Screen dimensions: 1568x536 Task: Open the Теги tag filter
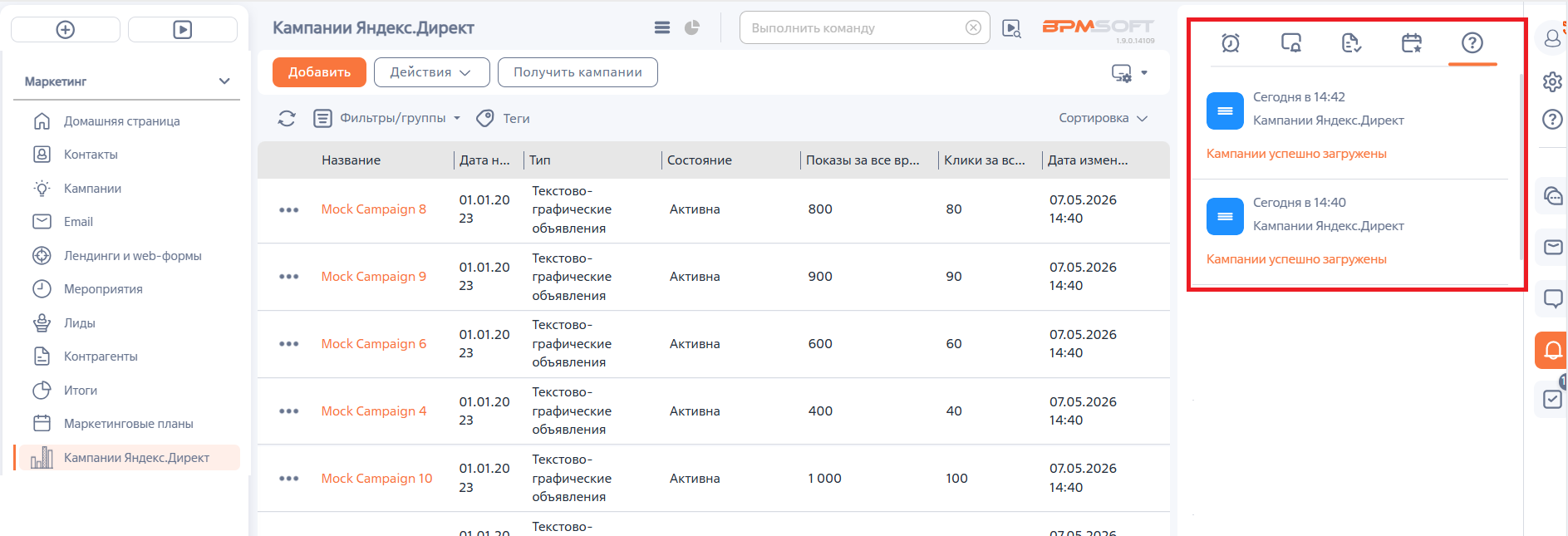coord(504,119)
